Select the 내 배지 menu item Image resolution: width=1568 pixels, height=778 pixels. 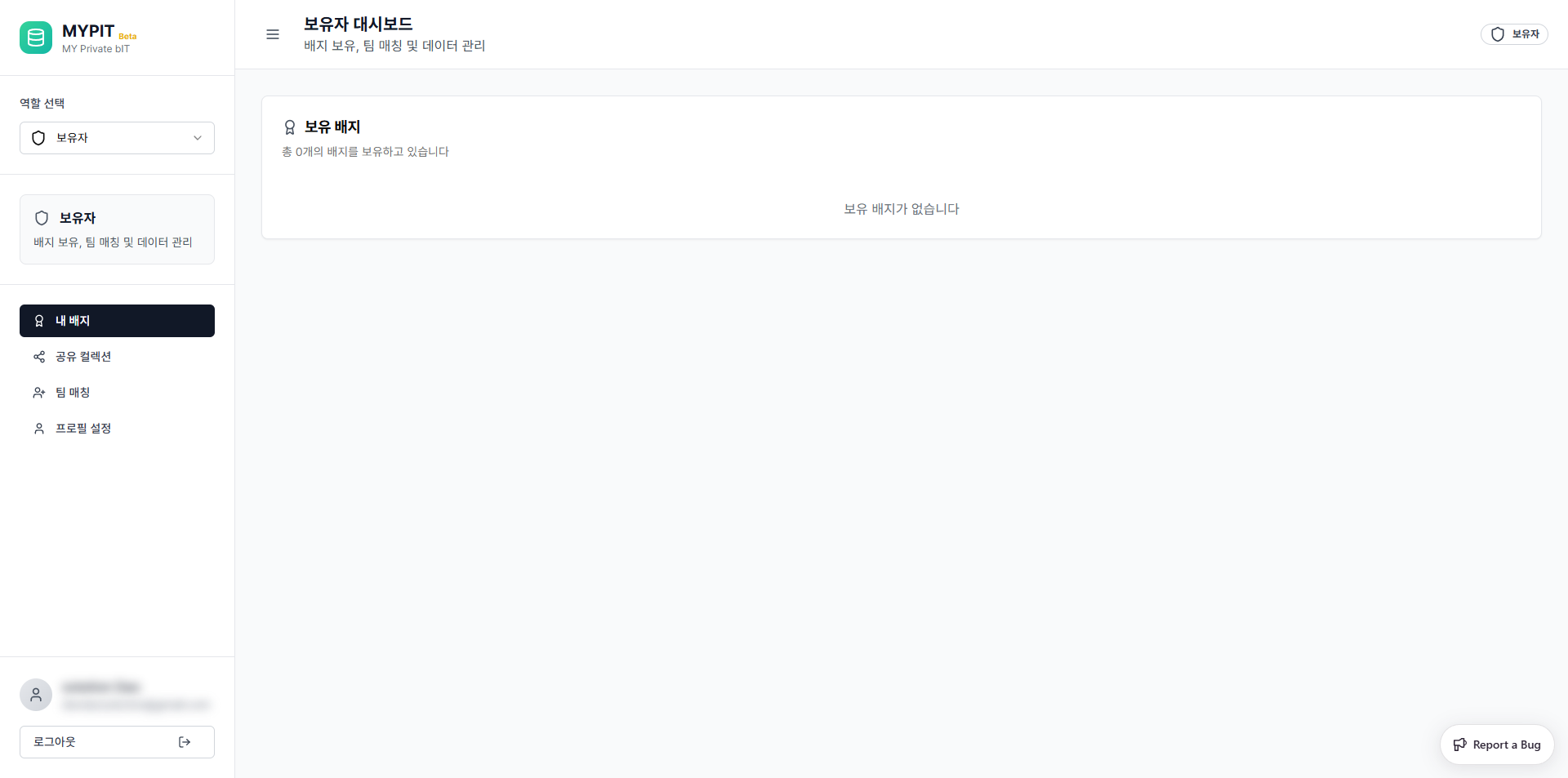click(117, 321)
